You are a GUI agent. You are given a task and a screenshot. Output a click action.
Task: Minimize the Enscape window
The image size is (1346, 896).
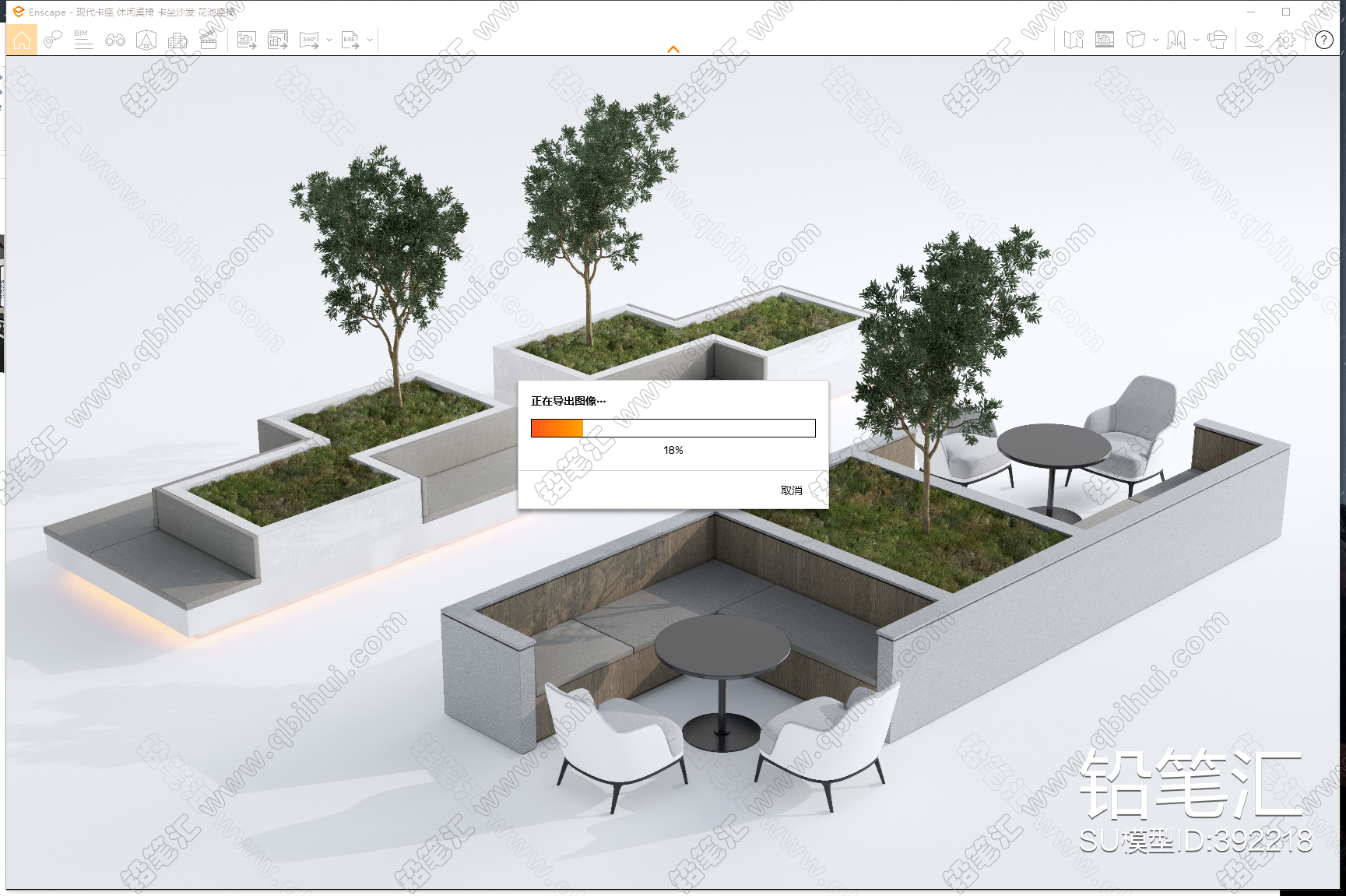click(x=1251, y=12)
